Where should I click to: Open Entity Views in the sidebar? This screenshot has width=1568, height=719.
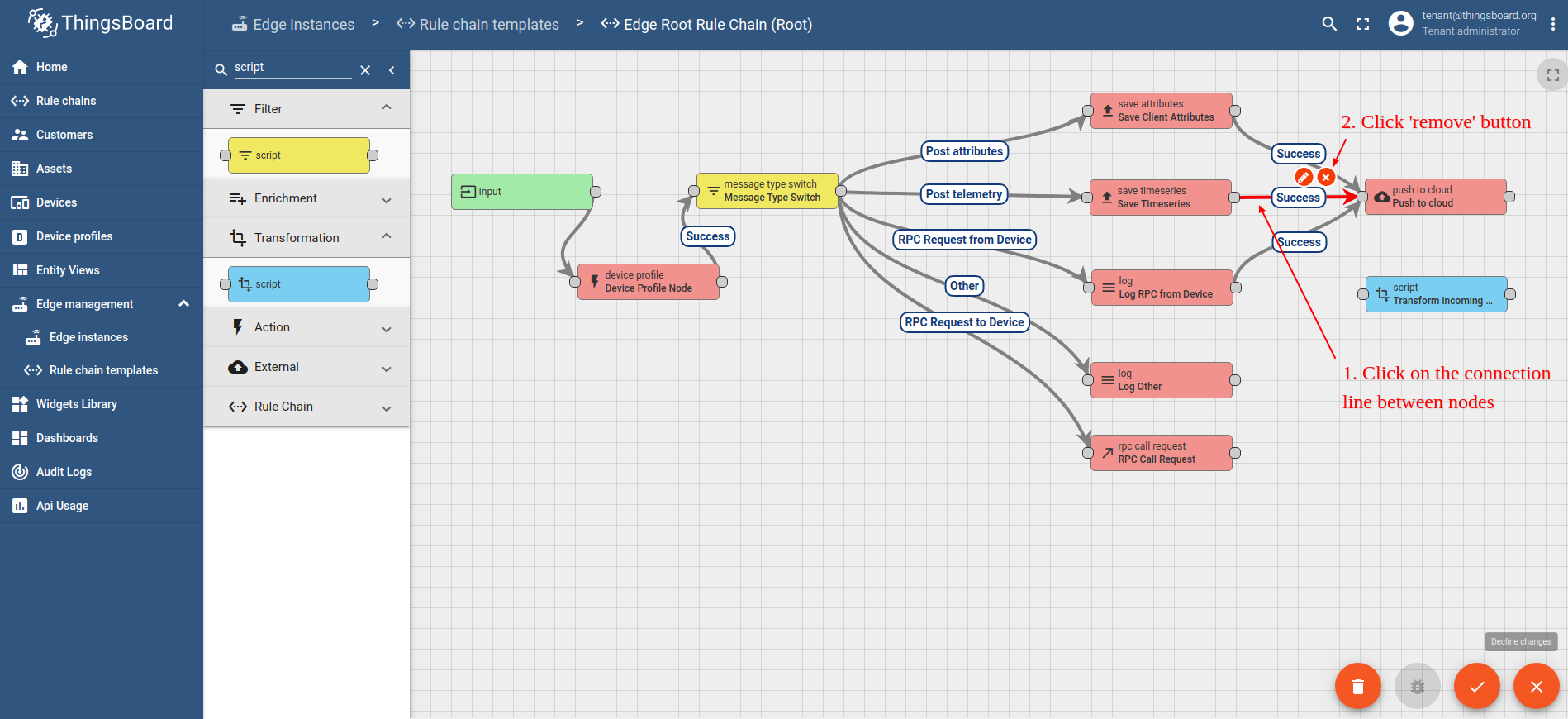(102, 270)
